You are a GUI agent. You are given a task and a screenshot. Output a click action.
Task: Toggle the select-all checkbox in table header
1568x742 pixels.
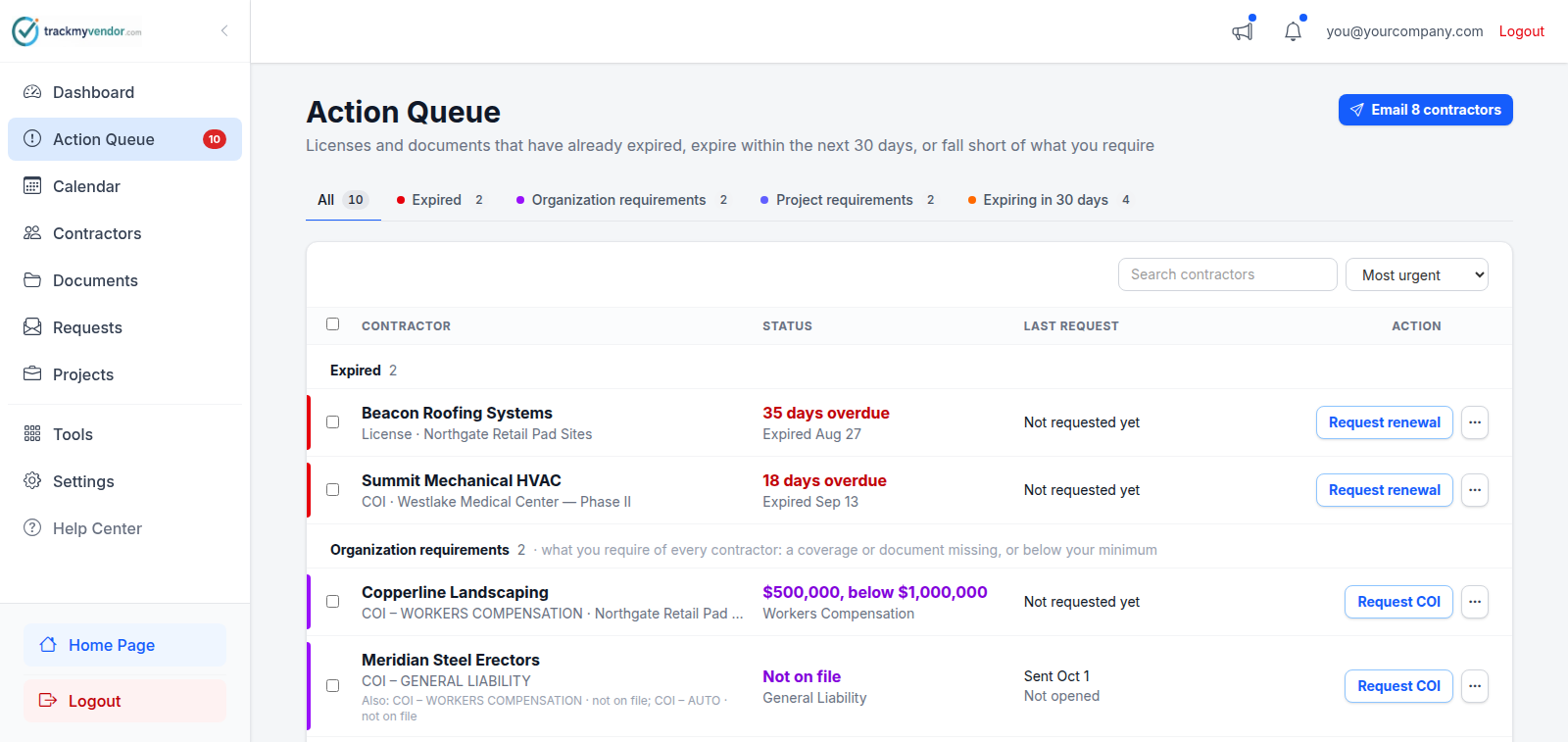point(333,324)
